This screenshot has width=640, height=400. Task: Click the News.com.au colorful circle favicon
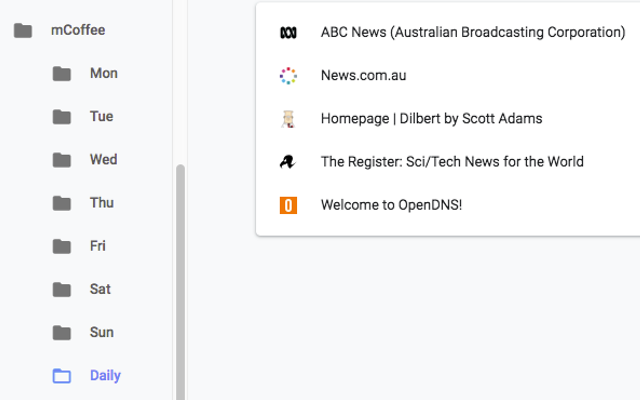point(288,75)
